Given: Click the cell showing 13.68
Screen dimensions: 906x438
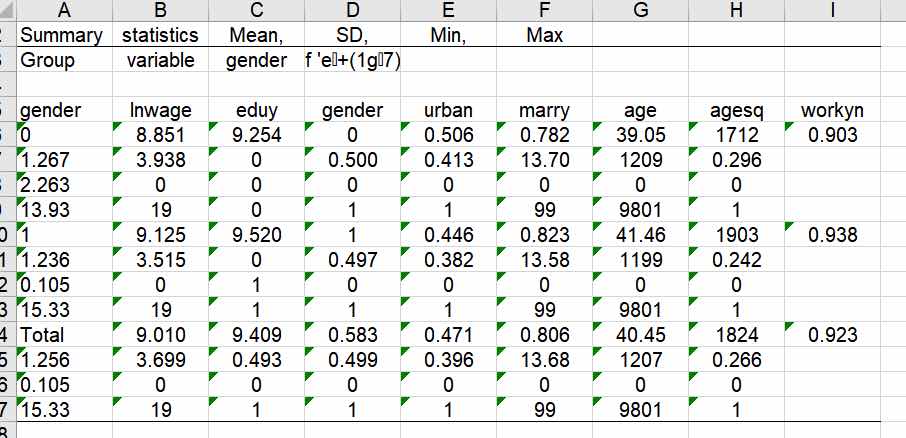Looking at the screenshot, I should tap(544, 359).
